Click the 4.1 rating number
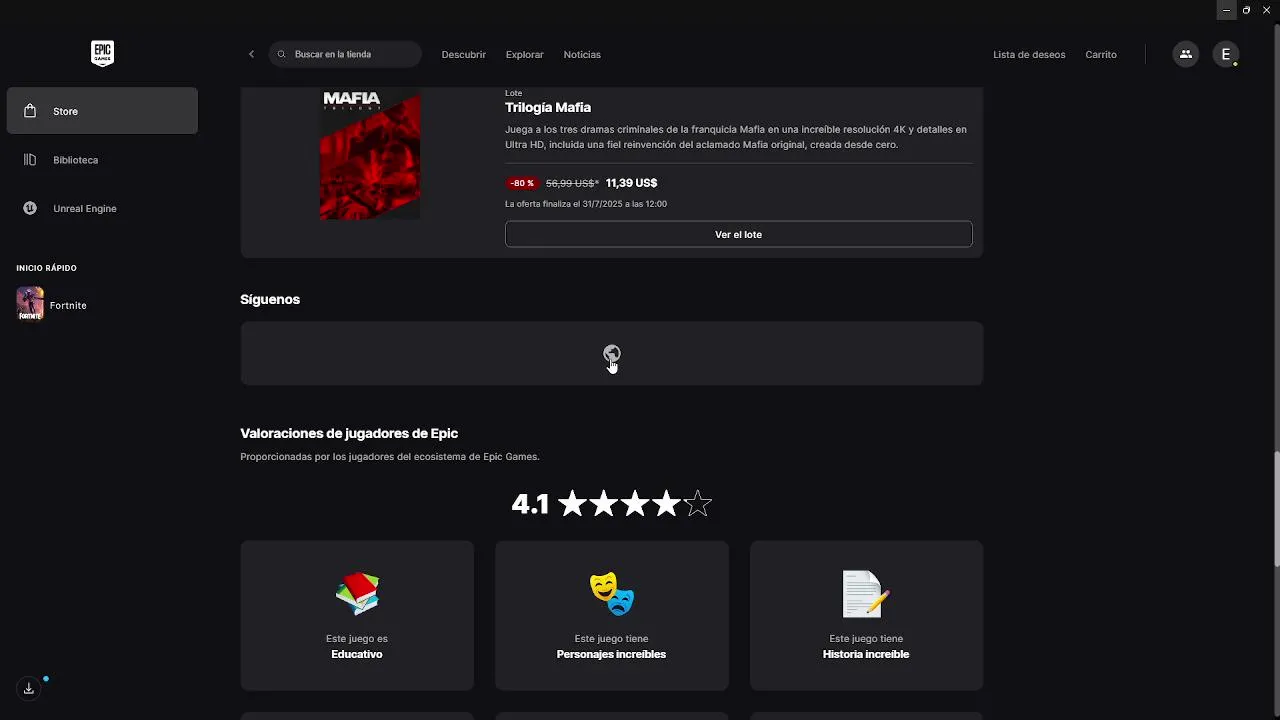The image size is (1280, 720). coord(530,504)
